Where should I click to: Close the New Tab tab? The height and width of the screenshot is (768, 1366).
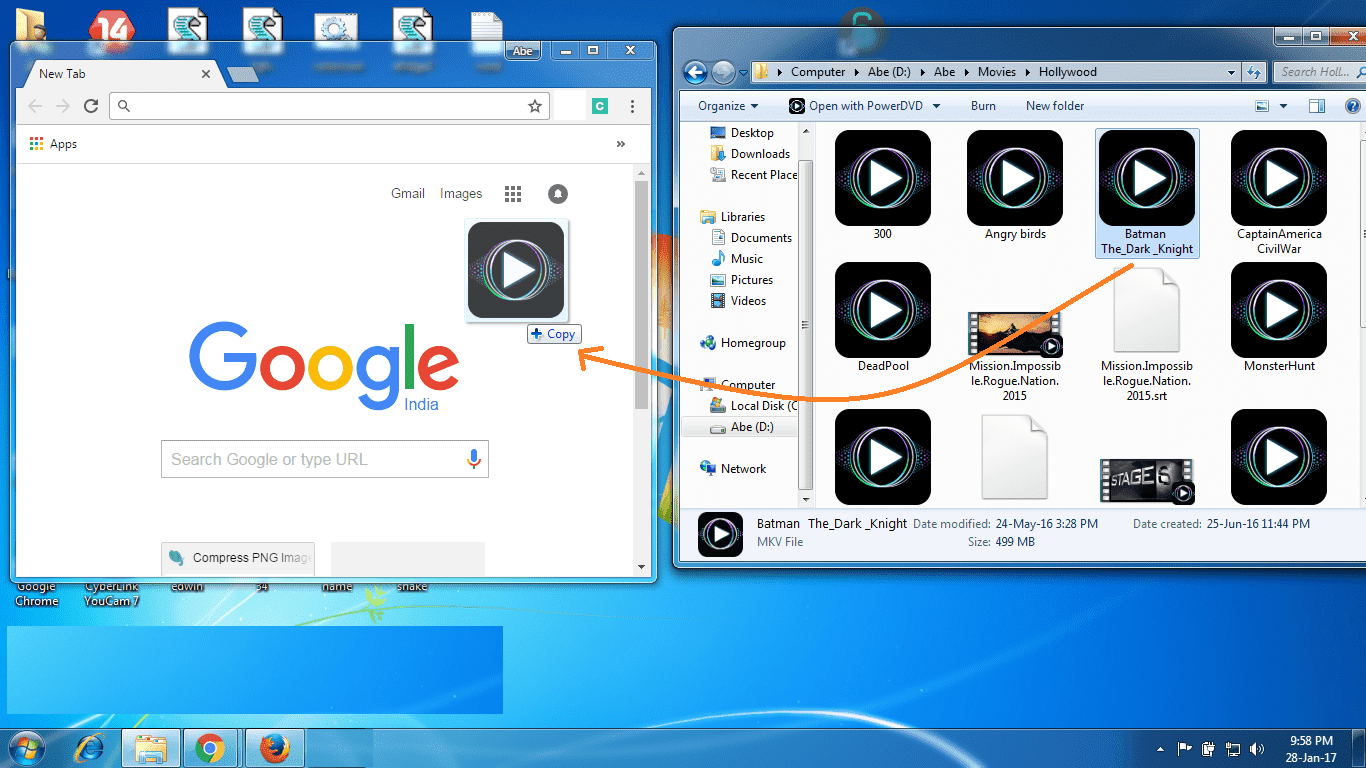point(206,74)
